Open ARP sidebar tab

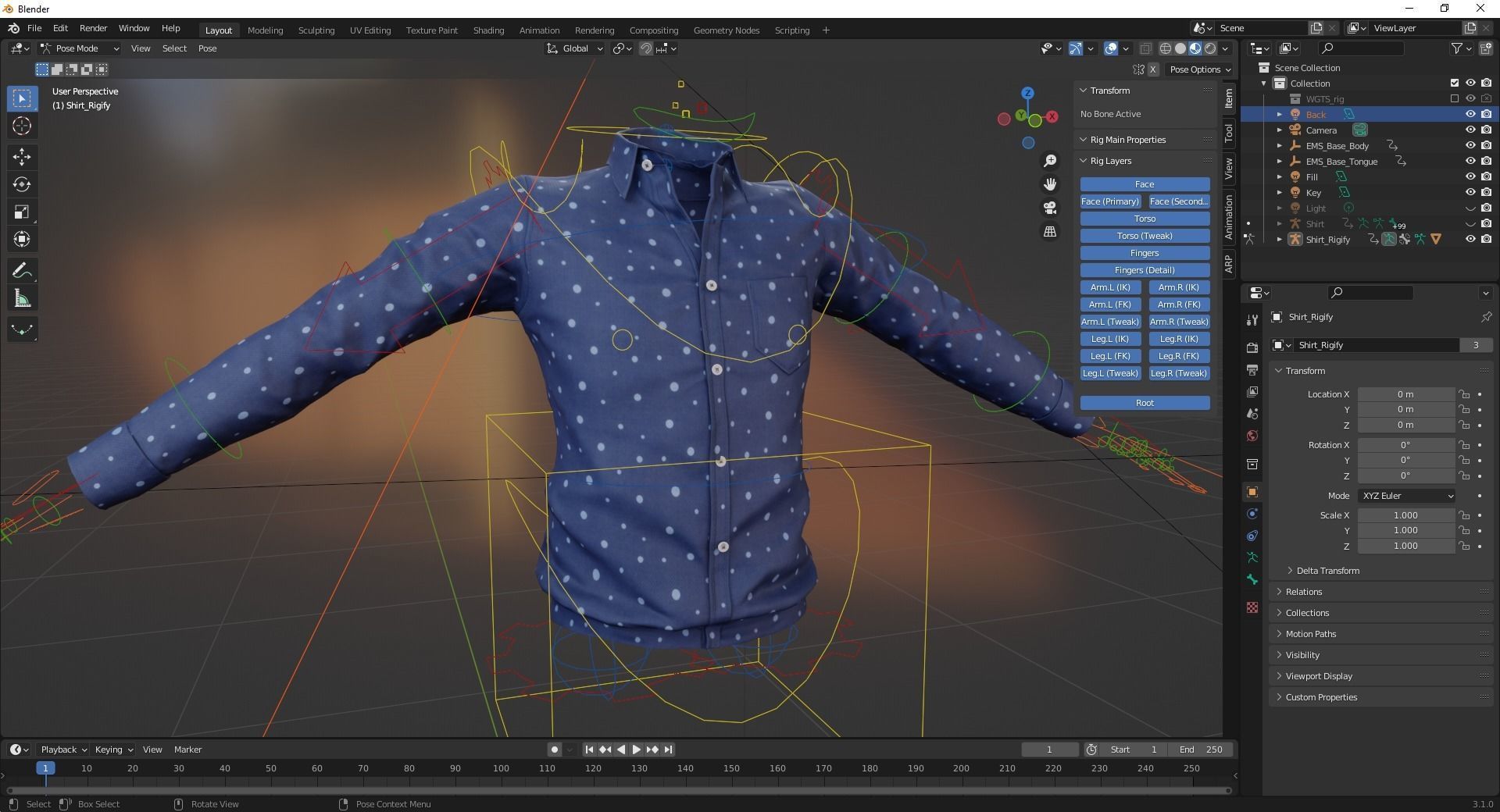1229,264
